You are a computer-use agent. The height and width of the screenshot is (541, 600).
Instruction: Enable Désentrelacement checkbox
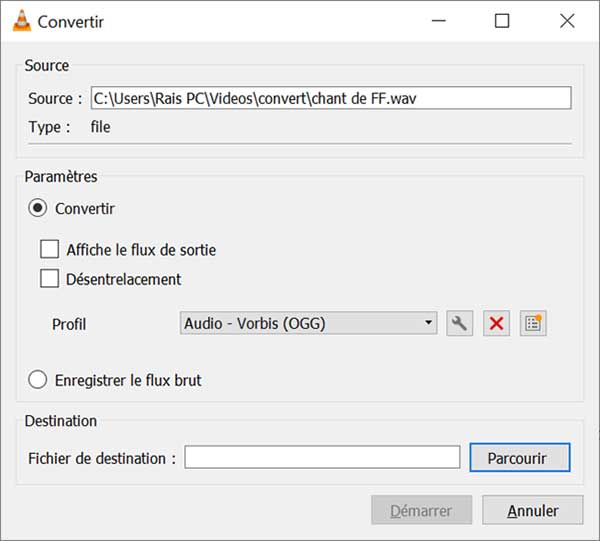point(49,279)
